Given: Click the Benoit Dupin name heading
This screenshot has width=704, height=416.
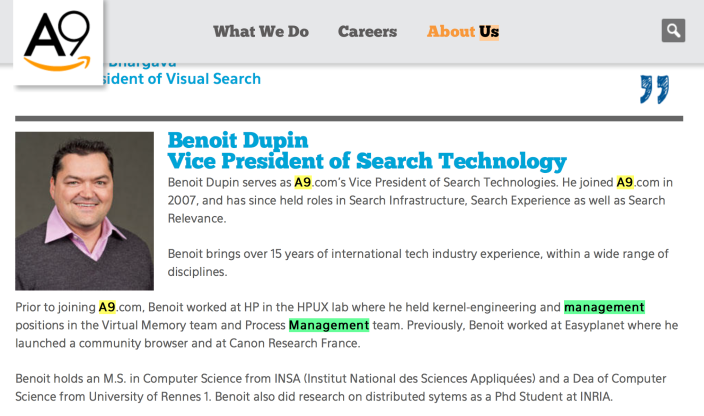Looking at the screenshot, I should (238, 140).
